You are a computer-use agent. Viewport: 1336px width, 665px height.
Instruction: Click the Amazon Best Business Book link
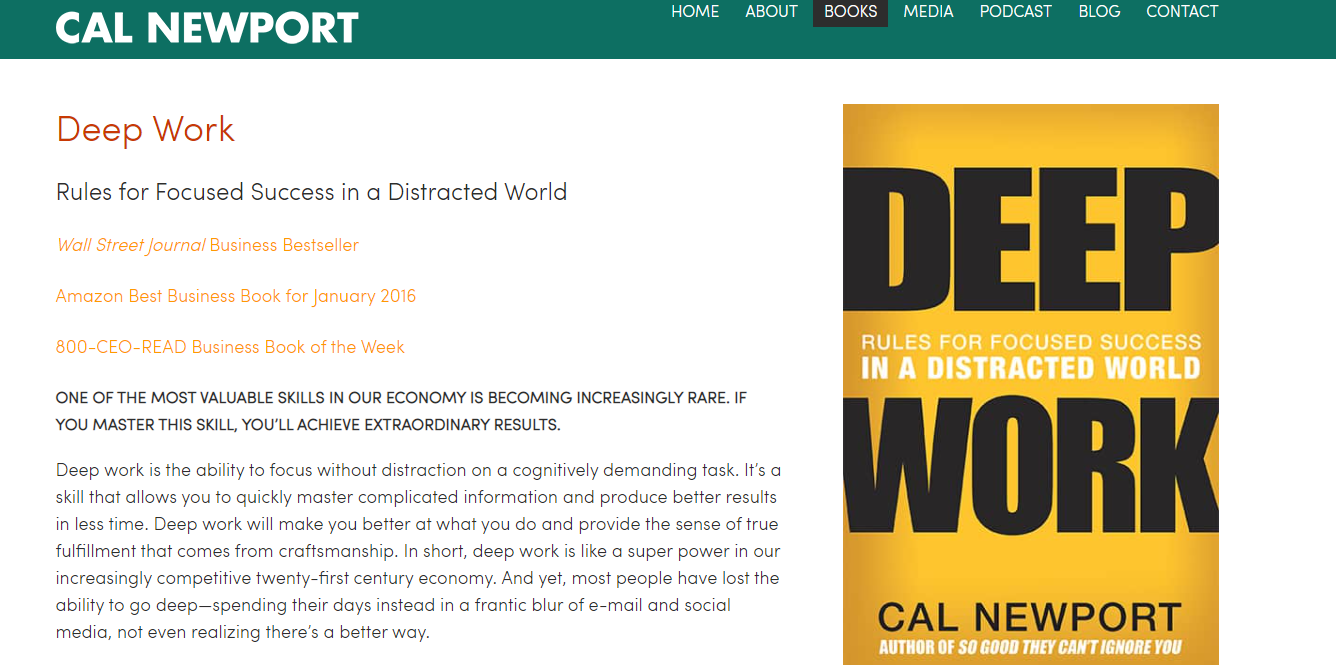236,295
